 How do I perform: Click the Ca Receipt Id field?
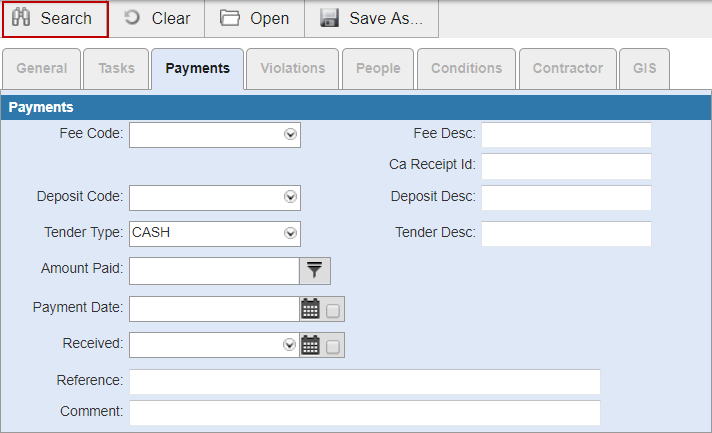(x=566, y=166)
